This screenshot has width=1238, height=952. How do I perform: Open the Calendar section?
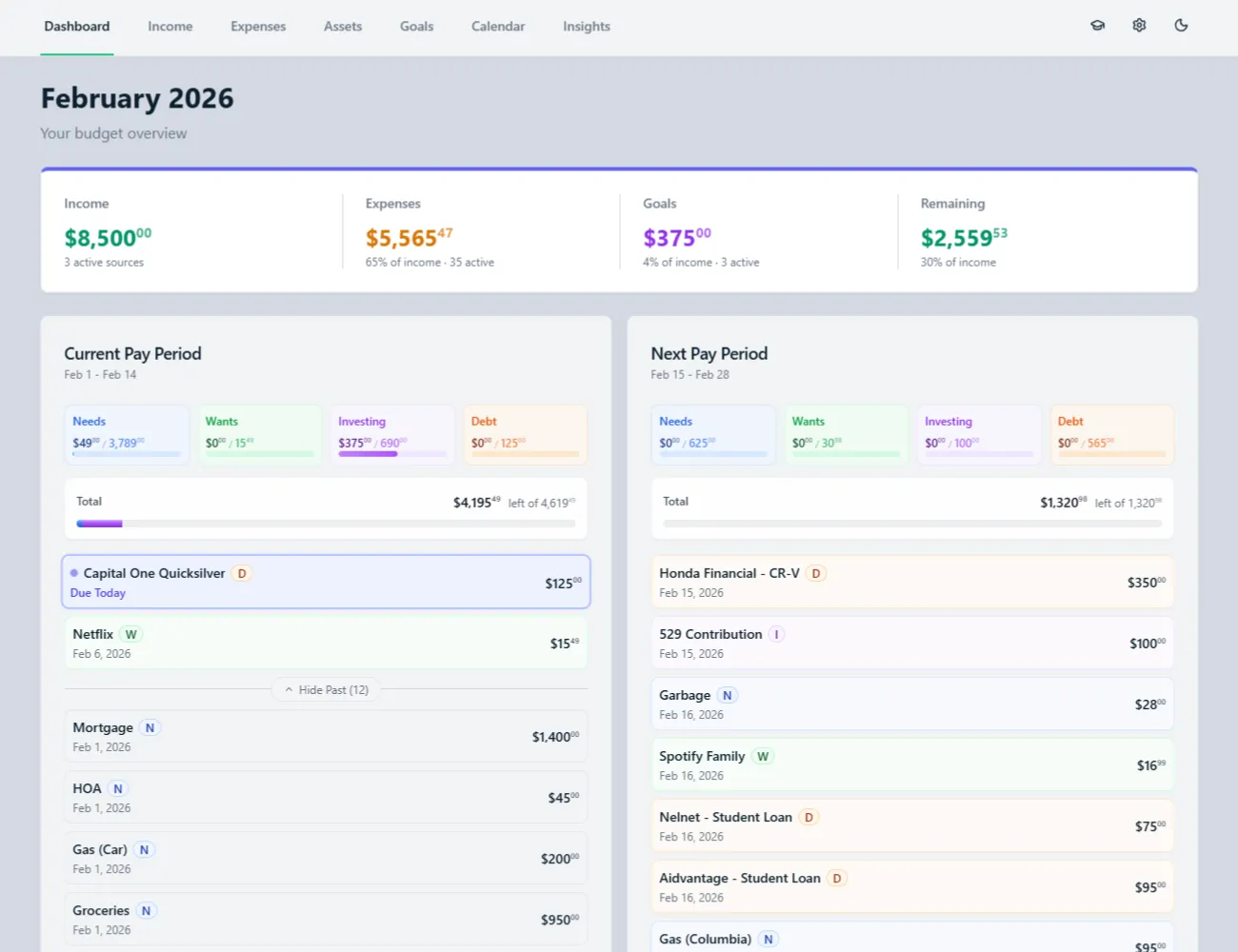498,26
